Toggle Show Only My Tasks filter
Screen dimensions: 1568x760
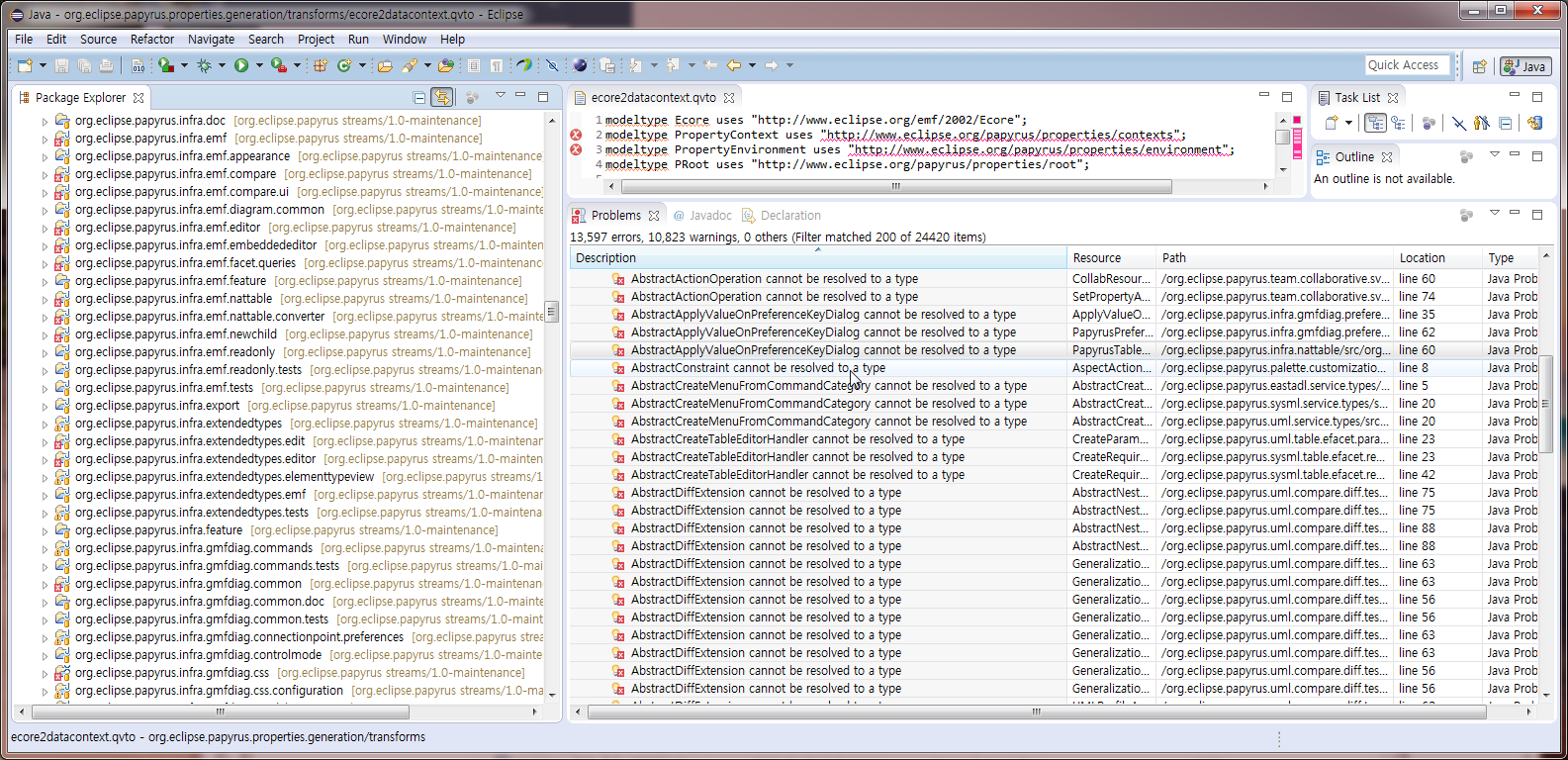coord(1481,123)
